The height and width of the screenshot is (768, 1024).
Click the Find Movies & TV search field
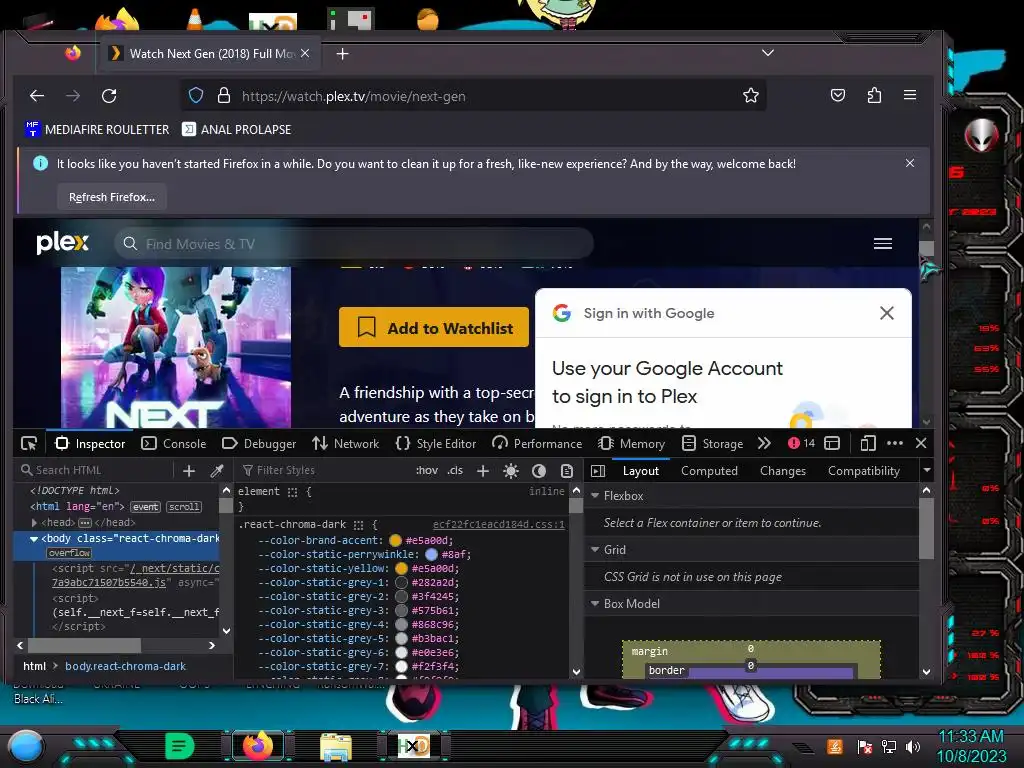pos(353,244)
